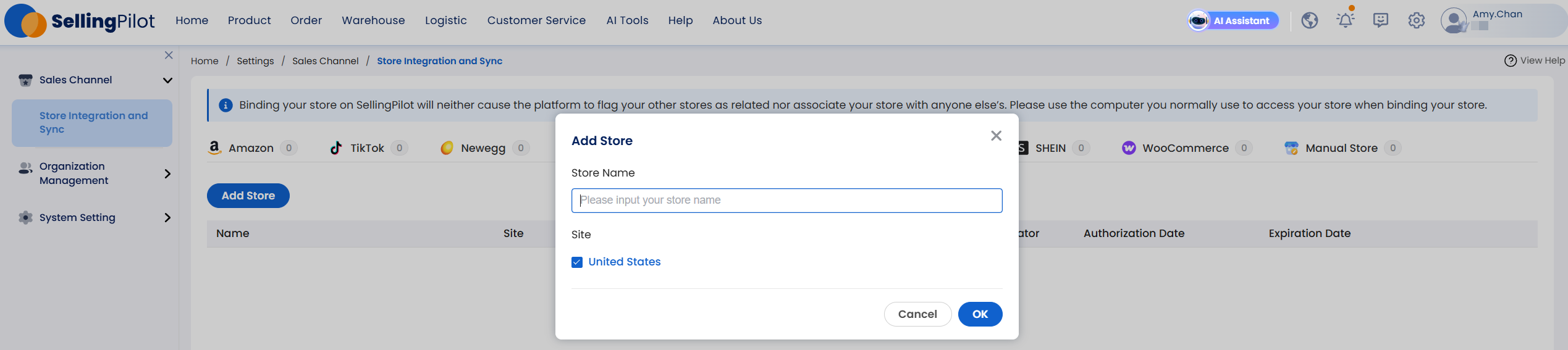The height and width of the screenshot is (350, 1568).
Task: Open the Order menu
Action: click(x=306, y=20)
